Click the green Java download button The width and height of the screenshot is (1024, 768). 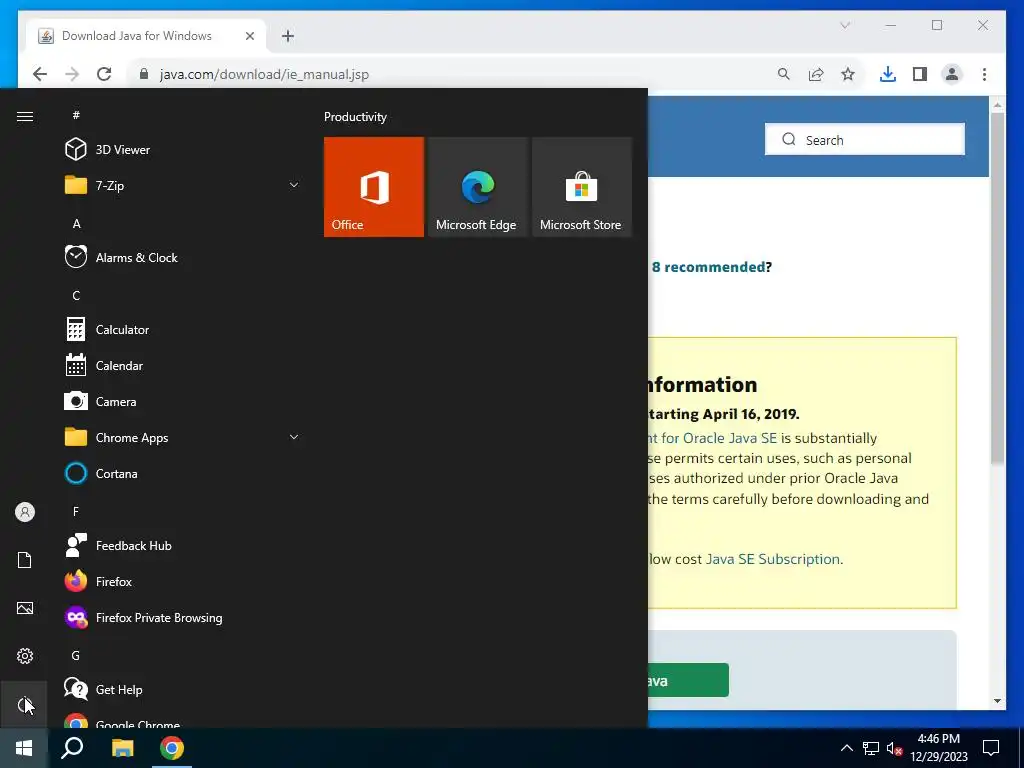pos(688,680)
